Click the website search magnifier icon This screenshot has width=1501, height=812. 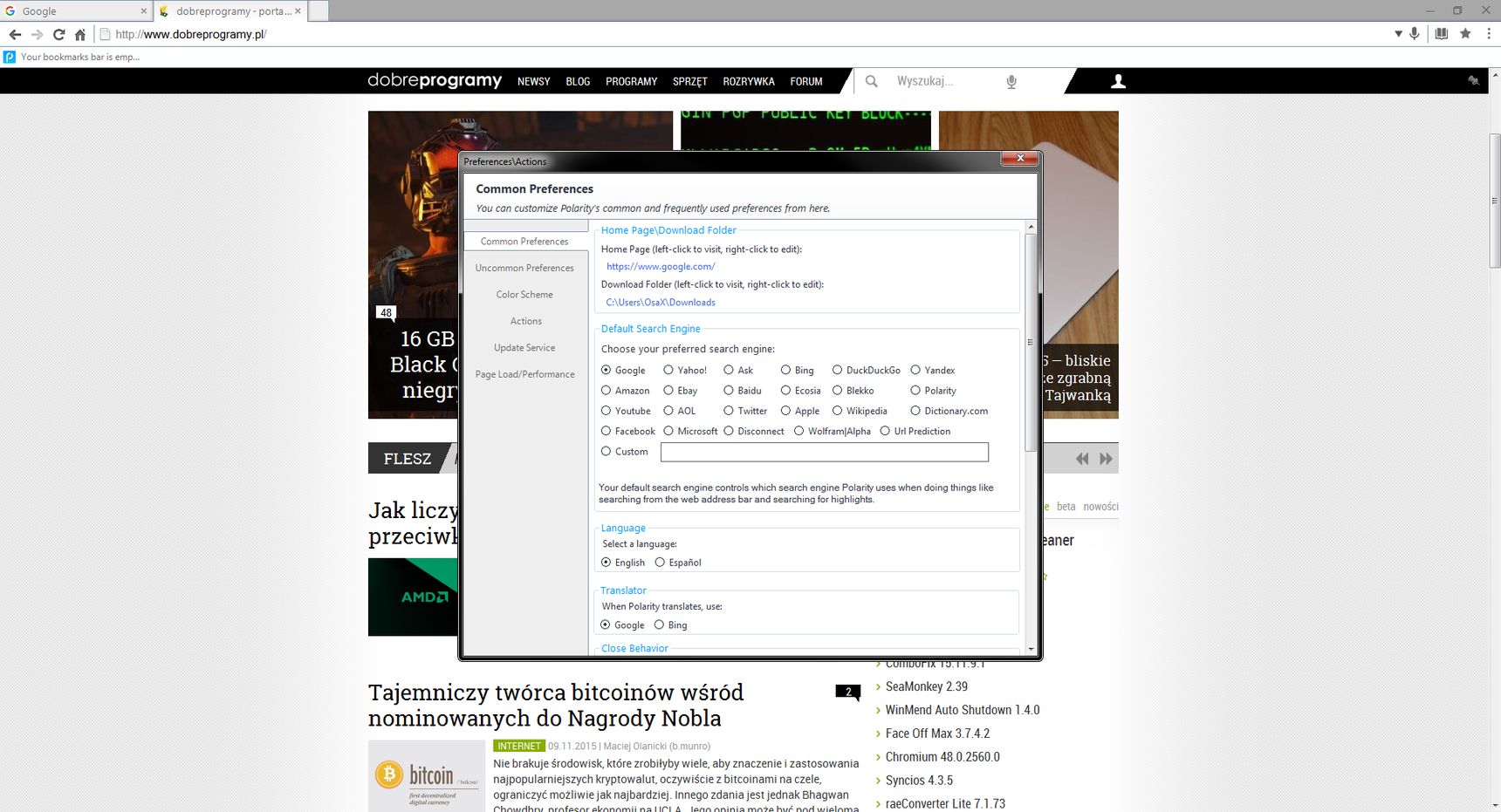(871, 81)
